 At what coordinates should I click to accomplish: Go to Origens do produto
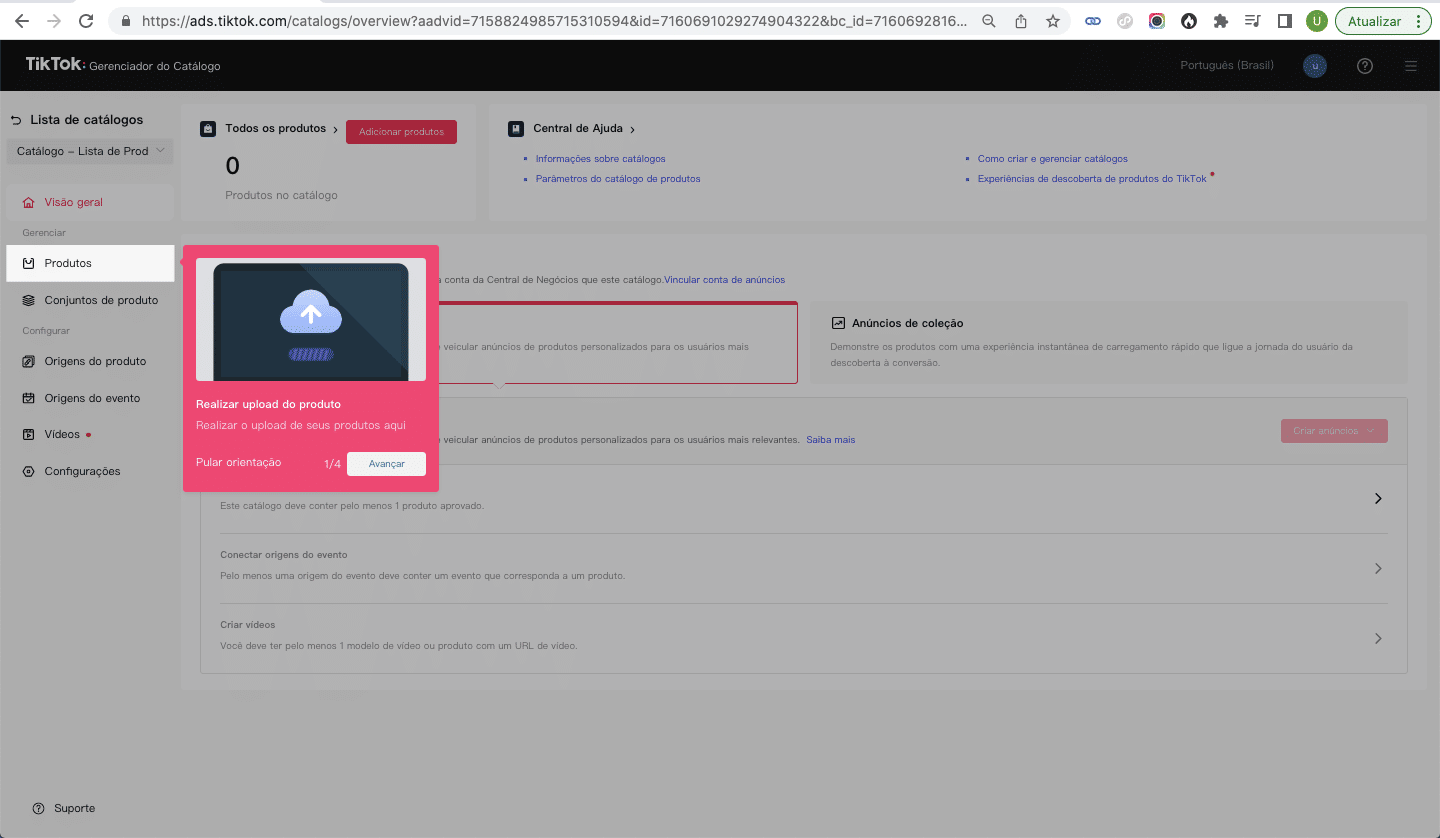[90, 361]
